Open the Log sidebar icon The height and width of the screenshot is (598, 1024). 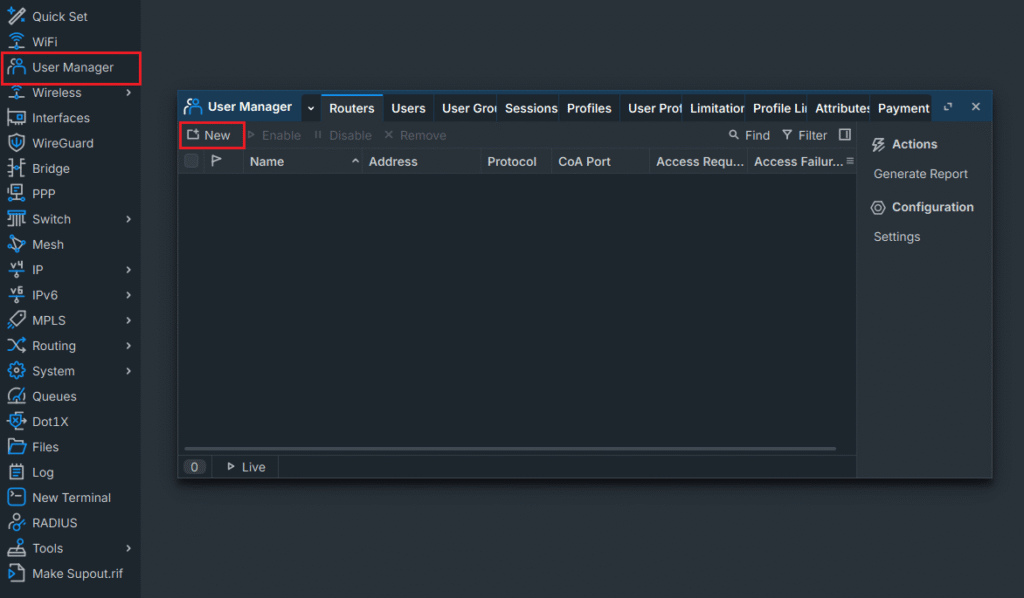[x=16, y=472]
